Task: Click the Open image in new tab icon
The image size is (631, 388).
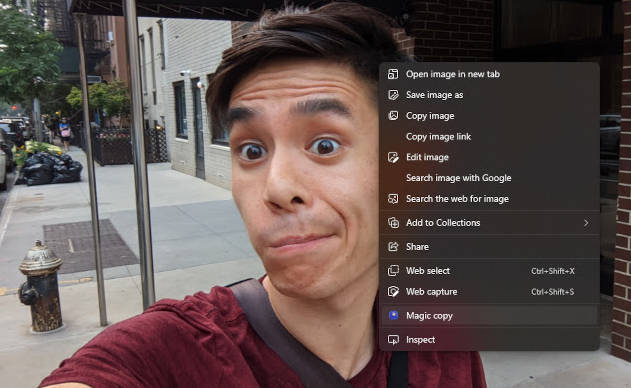Action: 393,74
